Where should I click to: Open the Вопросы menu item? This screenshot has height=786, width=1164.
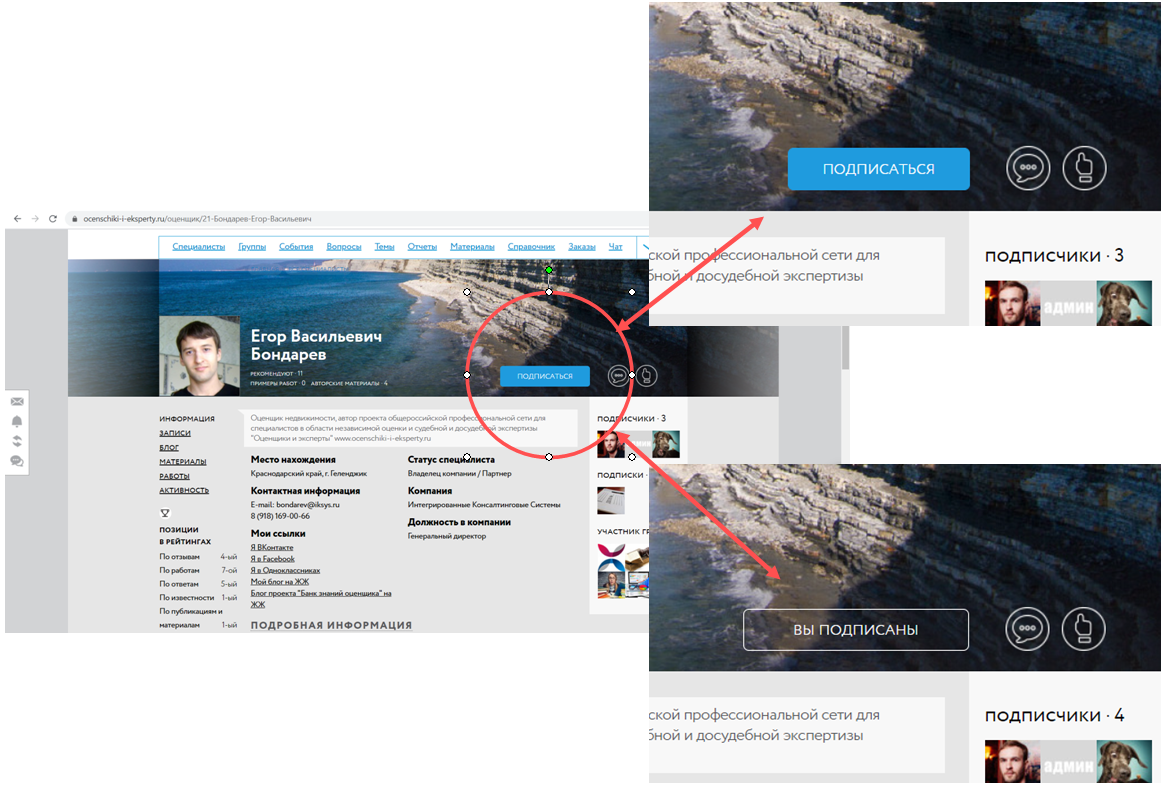pos(344,246)
